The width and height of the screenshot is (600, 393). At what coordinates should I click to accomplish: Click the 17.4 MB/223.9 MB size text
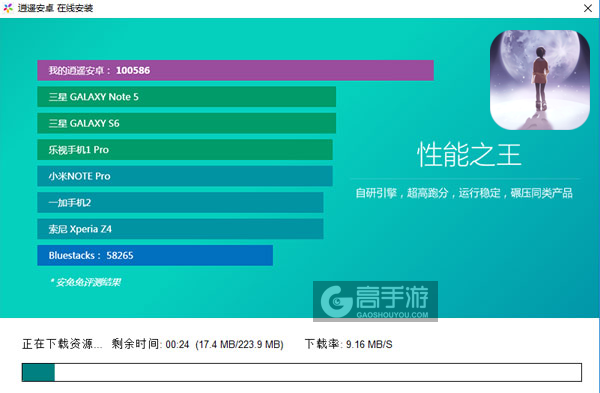239,344
